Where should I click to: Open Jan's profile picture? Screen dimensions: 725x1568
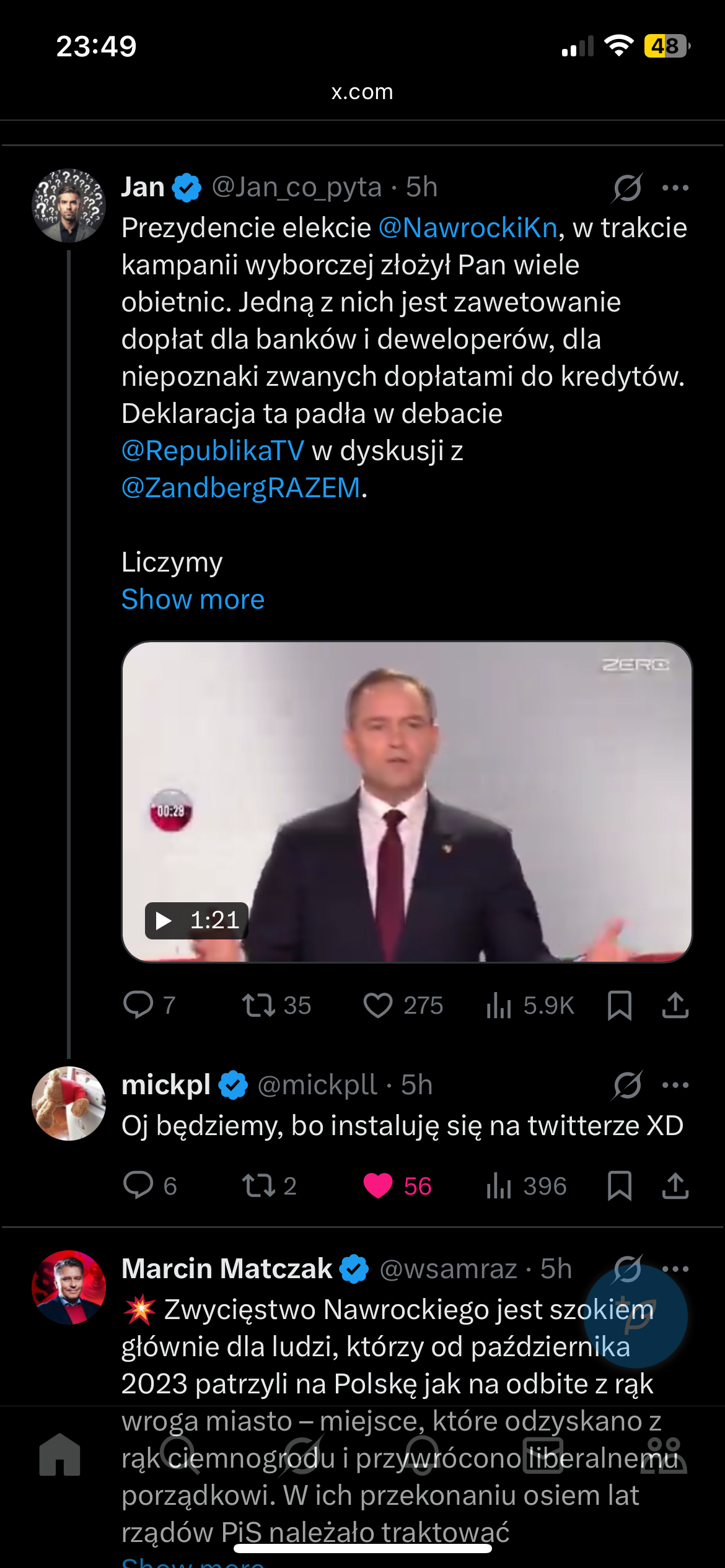(68, 205)
